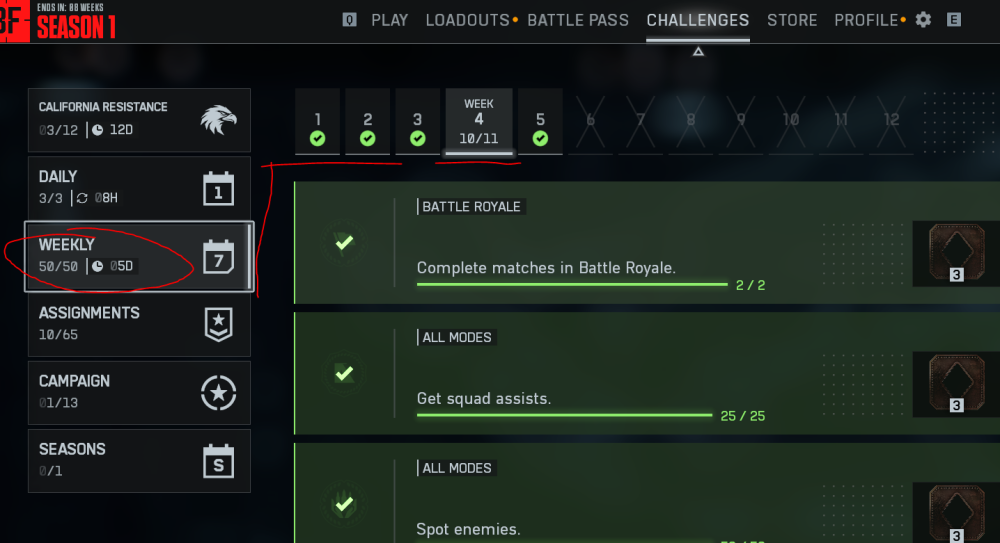The height and width of the screenshot is (543, 1000).
Task: Click the Battle Royale challenge checkmark
Action: pos(344,242)
